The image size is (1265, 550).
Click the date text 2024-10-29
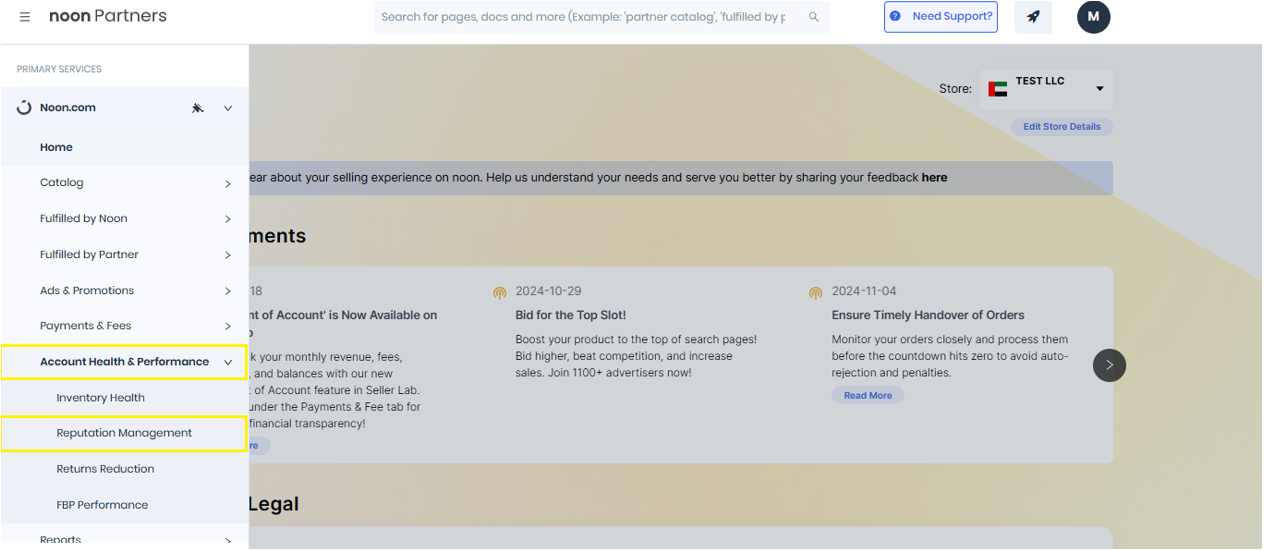tap(548, 292)
